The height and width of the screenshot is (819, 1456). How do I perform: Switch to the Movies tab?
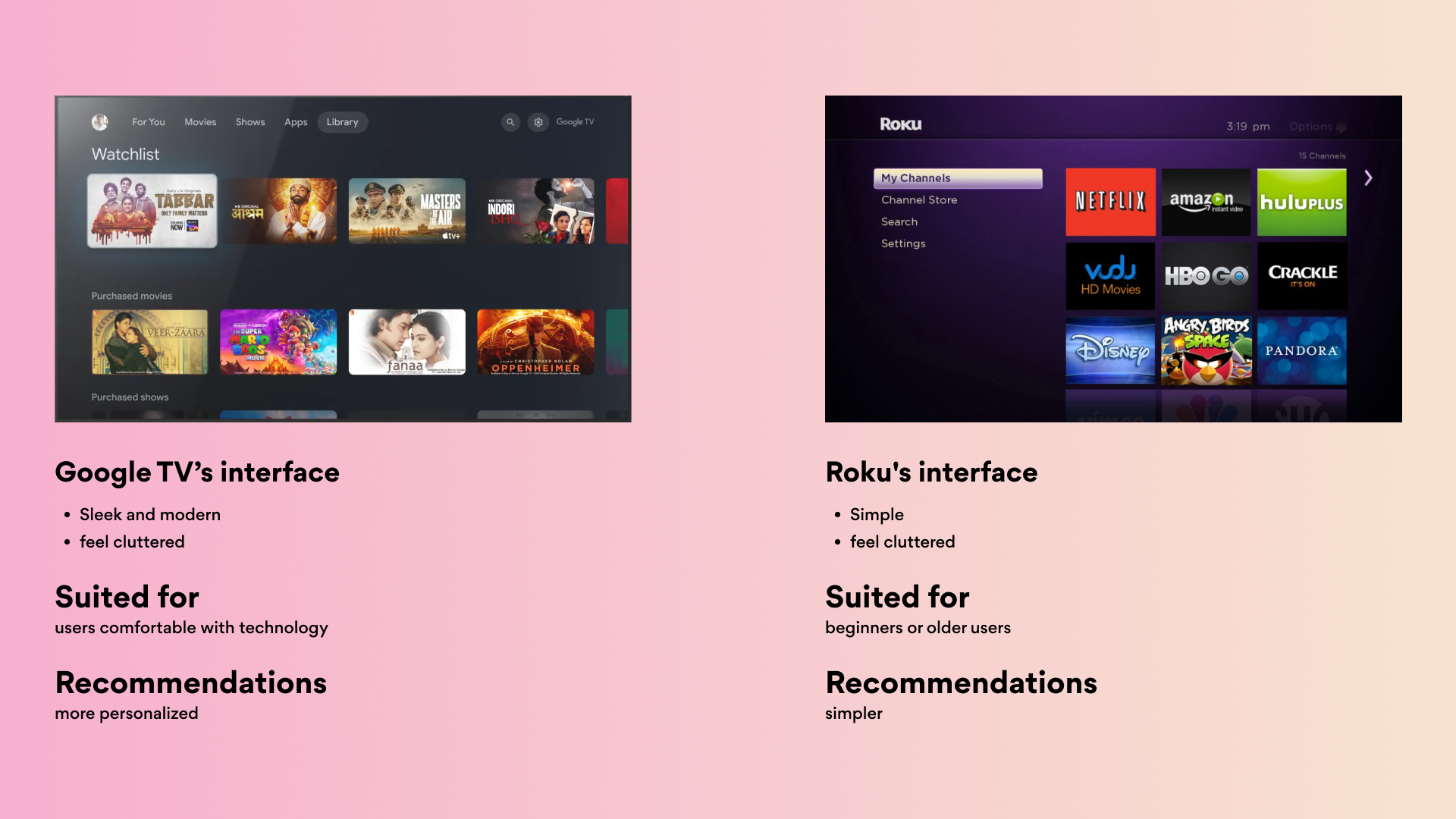[x=200, y=122]
